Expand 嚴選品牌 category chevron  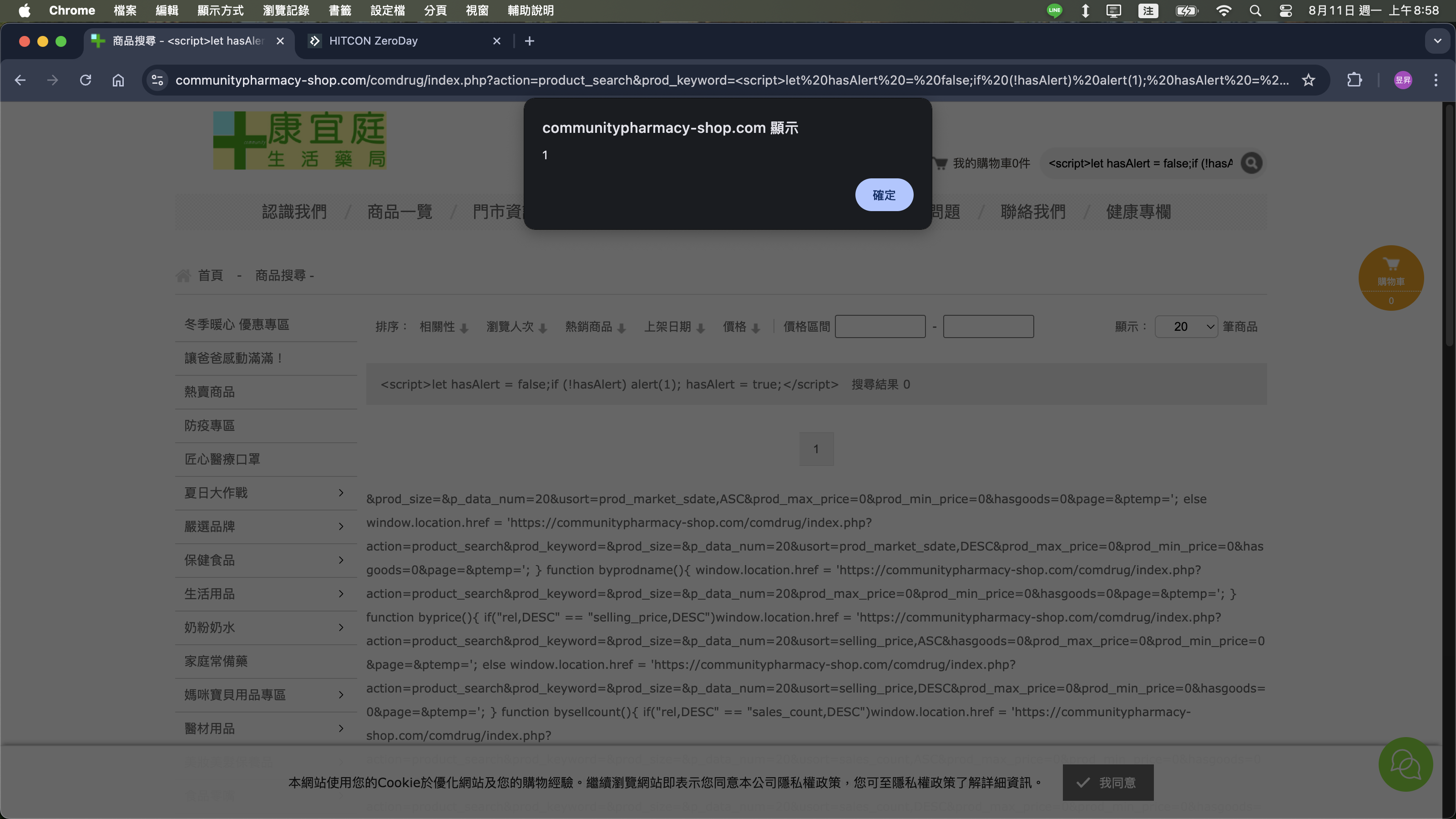coord(341,527)
